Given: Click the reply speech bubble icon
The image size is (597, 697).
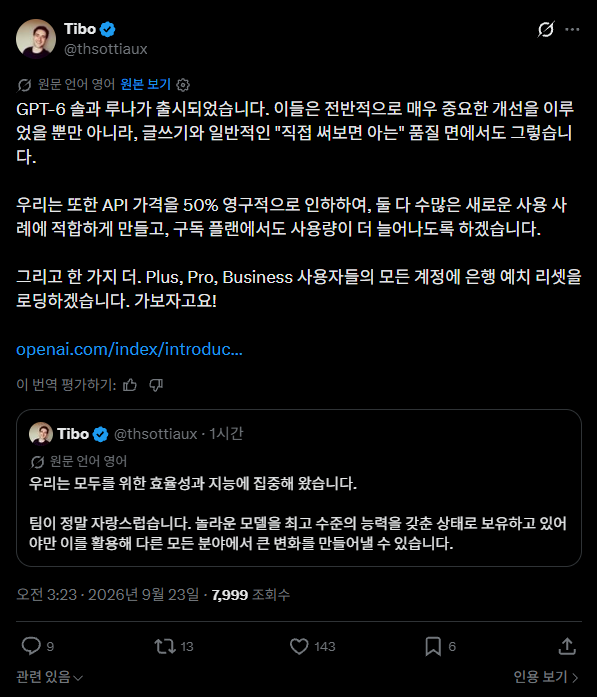Looking at the screenshot, I should coord(31,646).
